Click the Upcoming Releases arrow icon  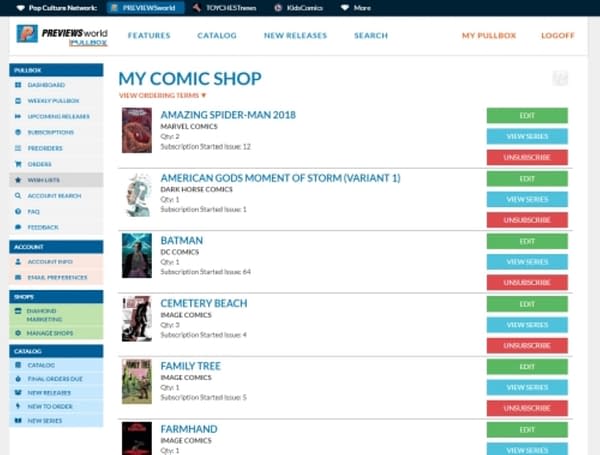18,116
